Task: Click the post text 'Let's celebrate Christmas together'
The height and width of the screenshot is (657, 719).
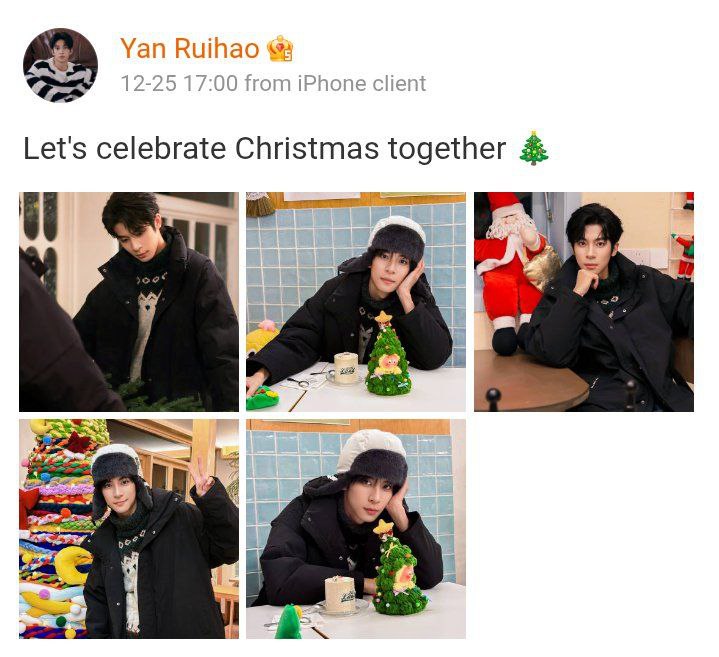Action: click(x=264, y=149)
